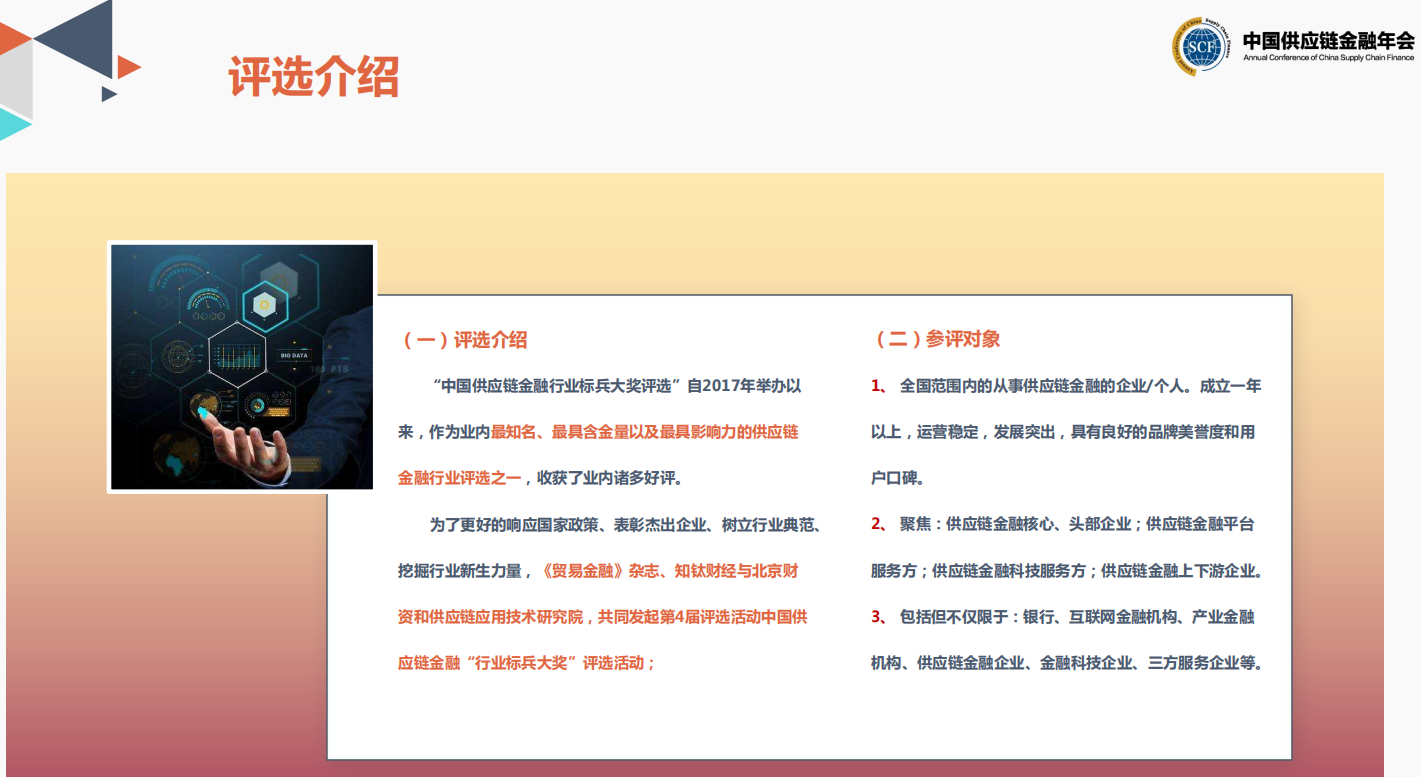This screenshot has height=777, width=1421.
Task: Click the Annual Conference of China Supply Chain Finance subtitle
Action: [x=1328, y=58]
